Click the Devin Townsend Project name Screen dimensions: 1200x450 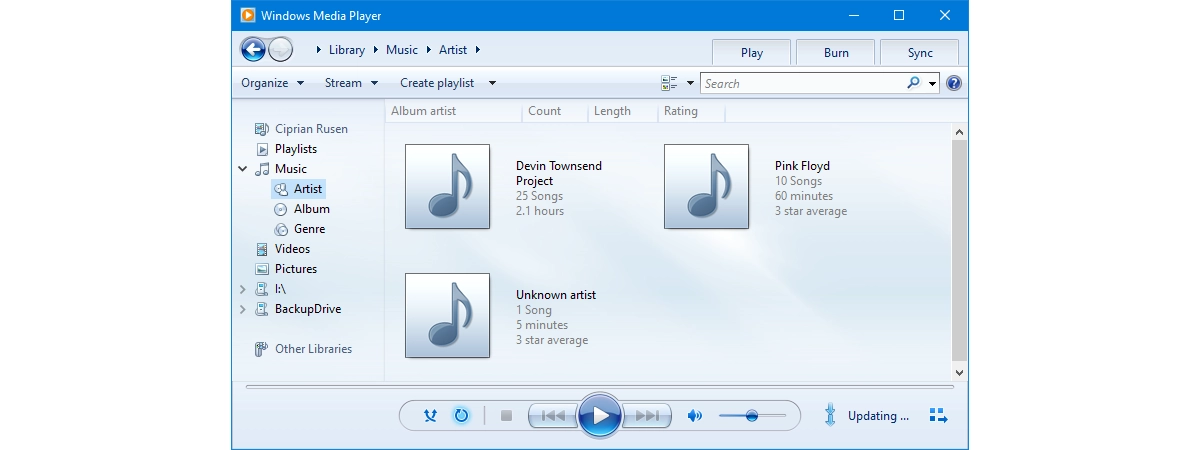coord(559,174)
